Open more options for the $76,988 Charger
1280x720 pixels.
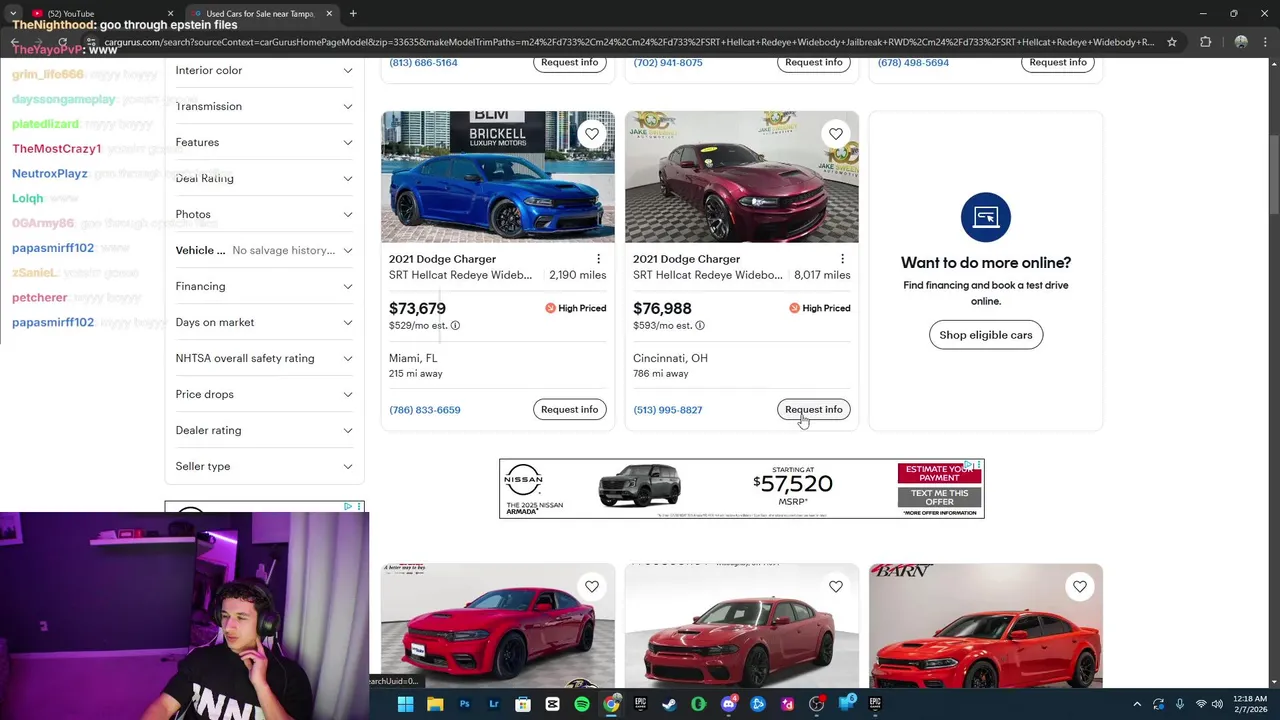[842, 259]
